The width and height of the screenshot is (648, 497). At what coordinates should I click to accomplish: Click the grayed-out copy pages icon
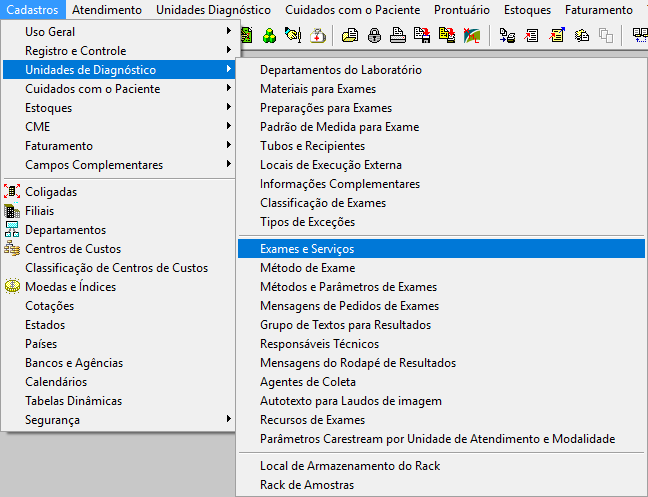[x=606, y=36]
